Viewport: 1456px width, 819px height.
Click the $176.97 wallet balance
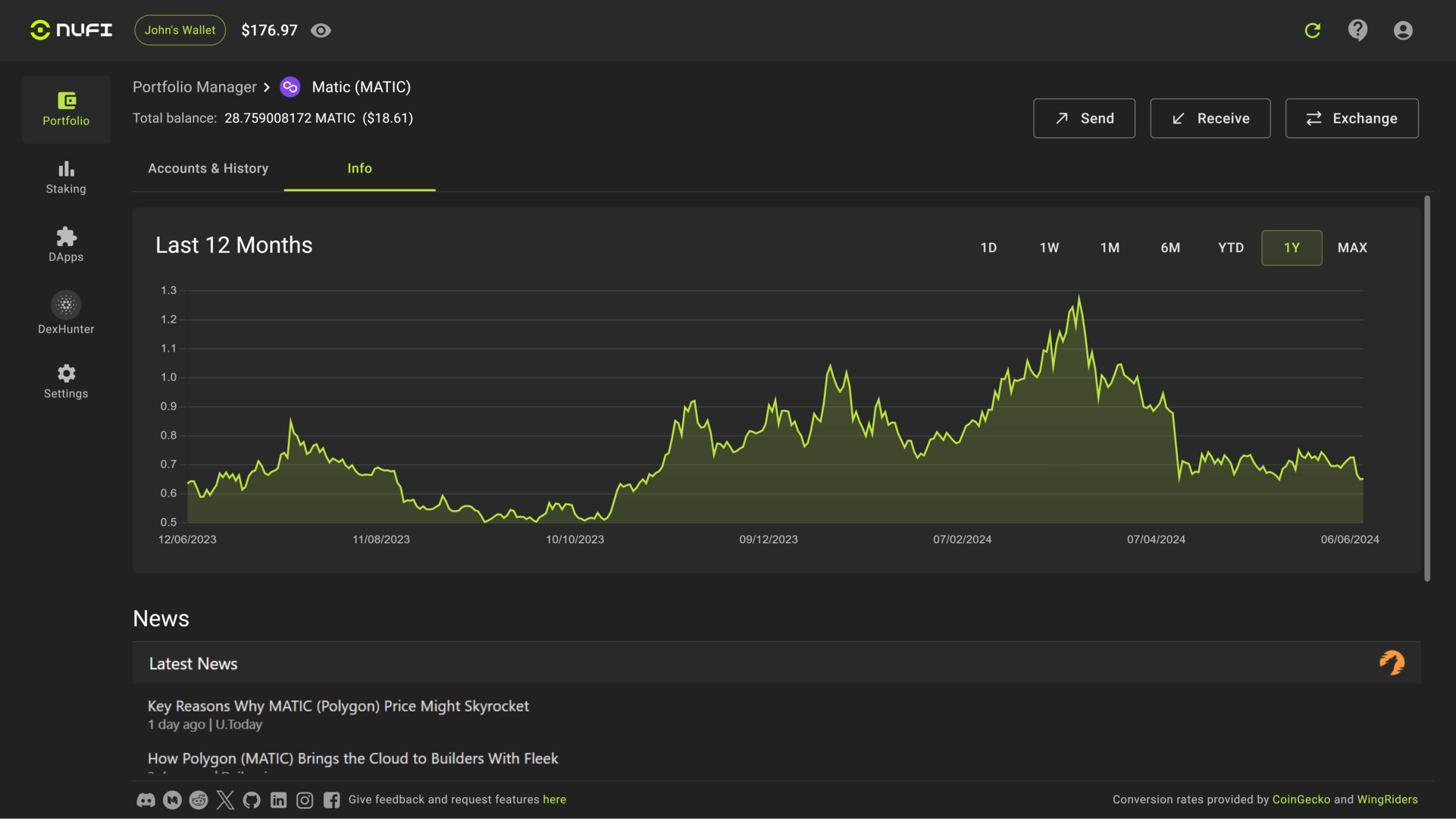[269, 30]
